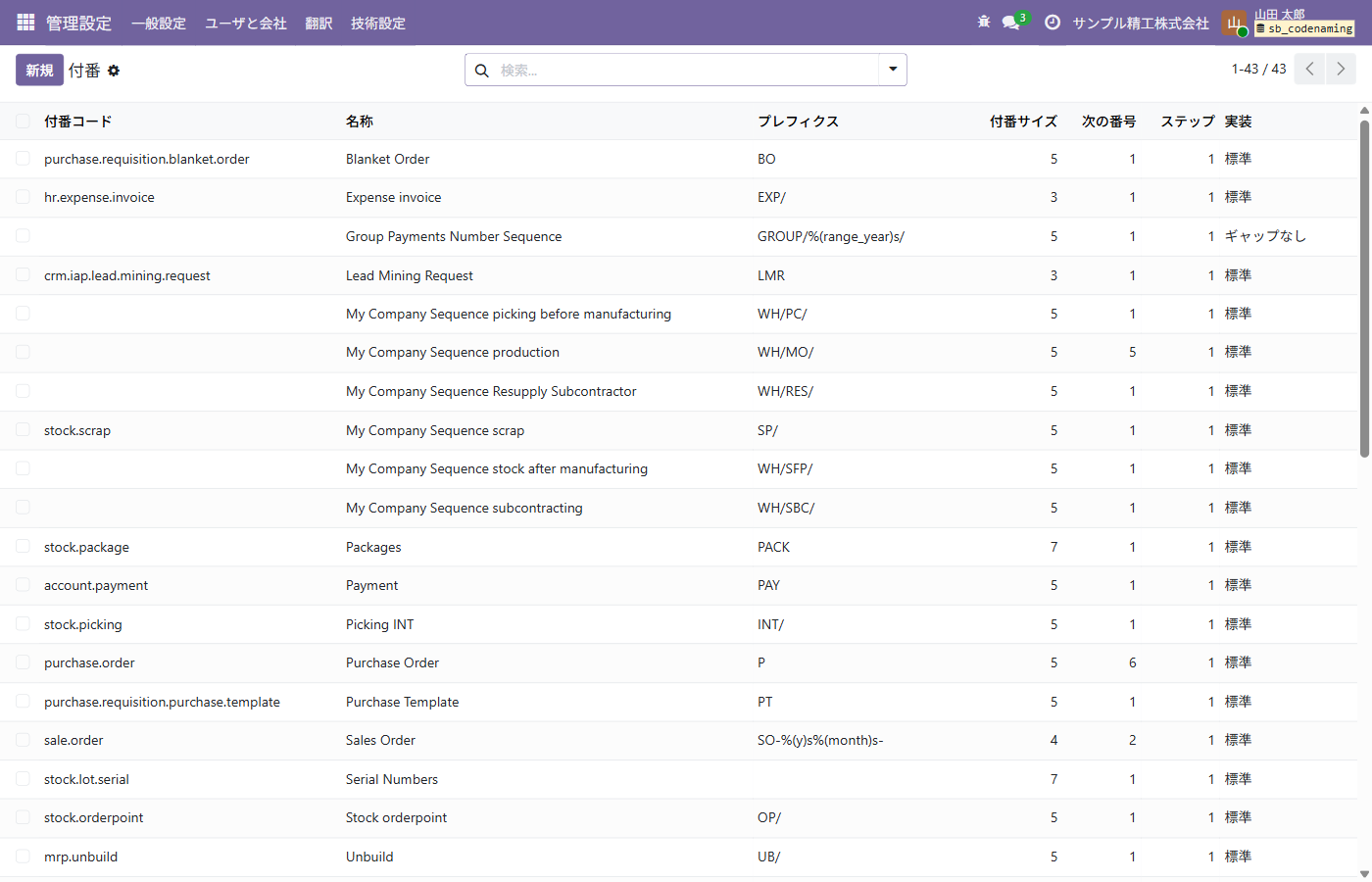
Task: Click the 管理設定 app title
Action: coord(78,23)
